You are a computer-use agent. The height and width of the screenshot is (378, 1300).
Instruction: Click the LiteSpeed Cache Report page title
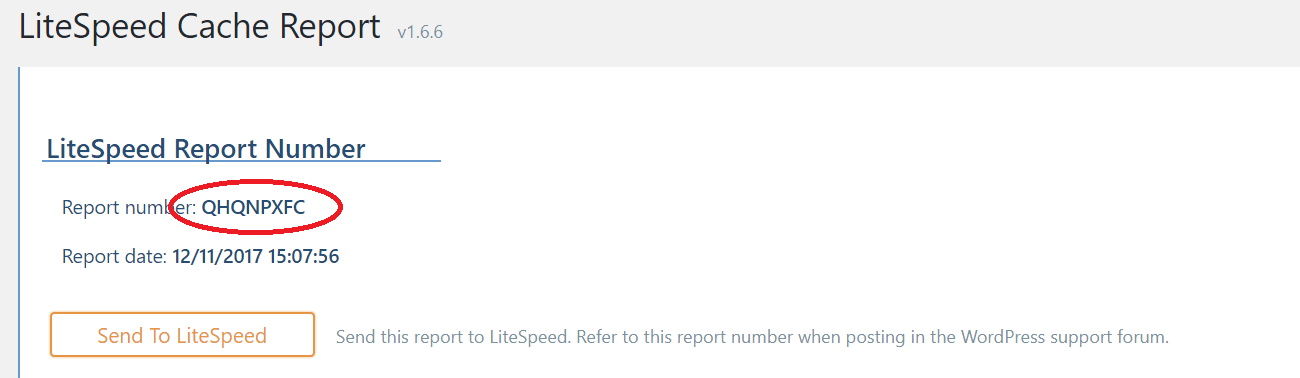tap(200, 27)
